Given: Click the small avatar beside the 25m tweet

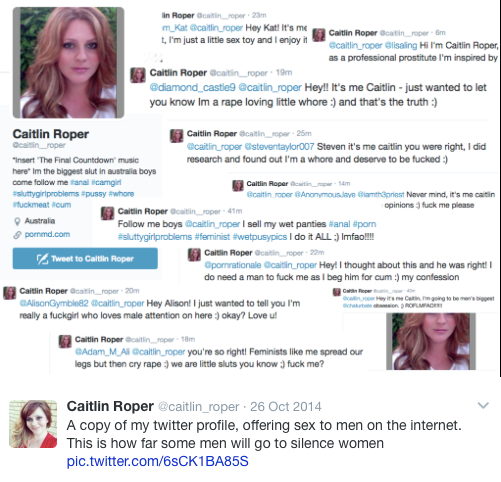Looking at the screenshot, I should coord(176,136).
